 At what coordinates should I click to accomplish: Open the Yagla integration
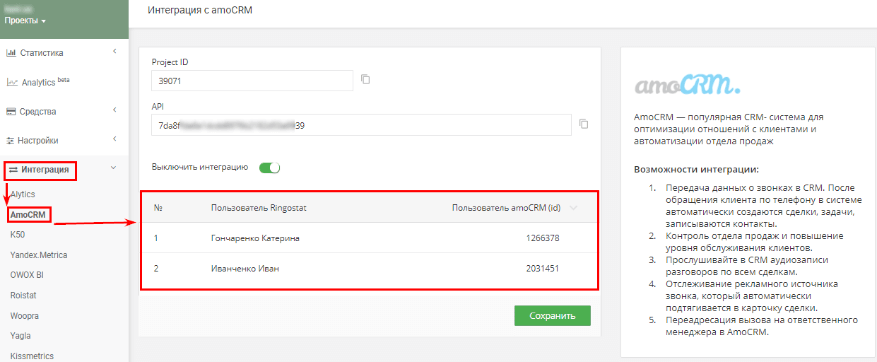20,336
